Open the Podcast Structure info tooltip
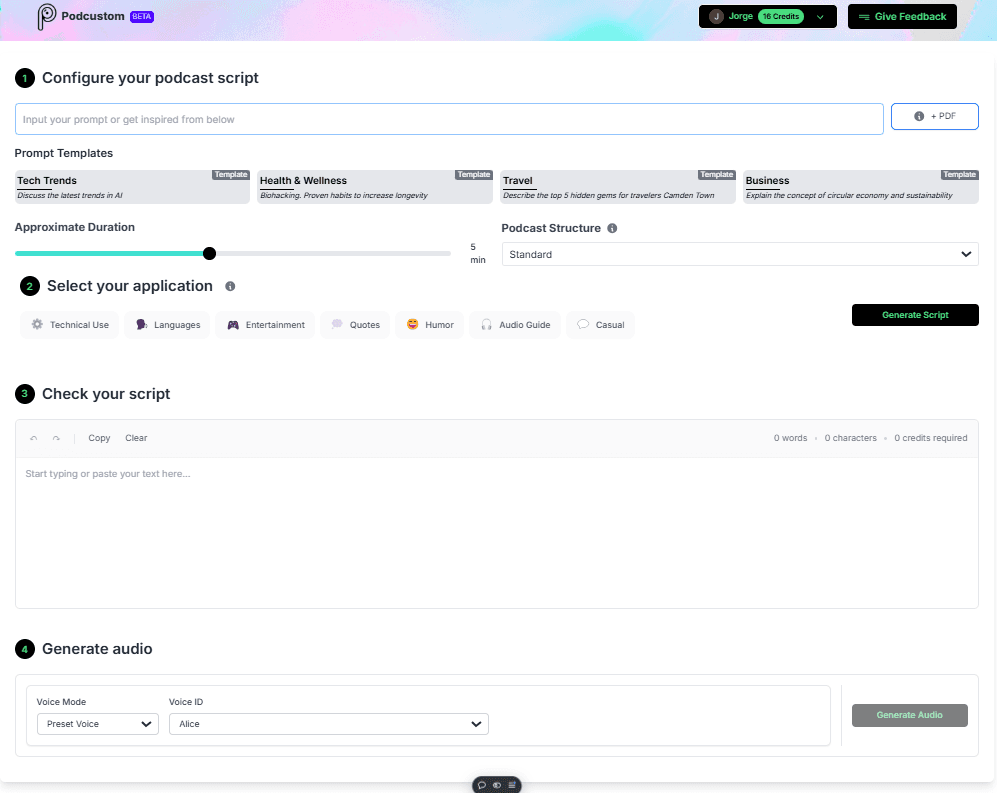The width and height of the screenshot is (997, 793). coord(613,228)
